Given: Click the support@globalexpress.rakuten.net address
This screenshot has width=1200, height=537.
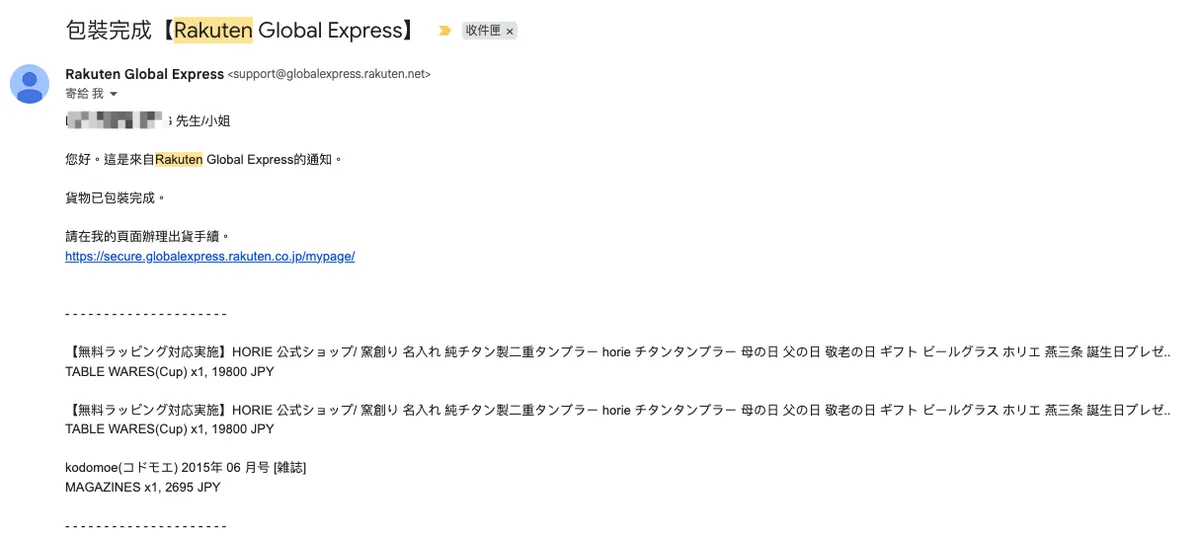Looking at the screenshot, I should pyautogui.click(x=329, y=75).
